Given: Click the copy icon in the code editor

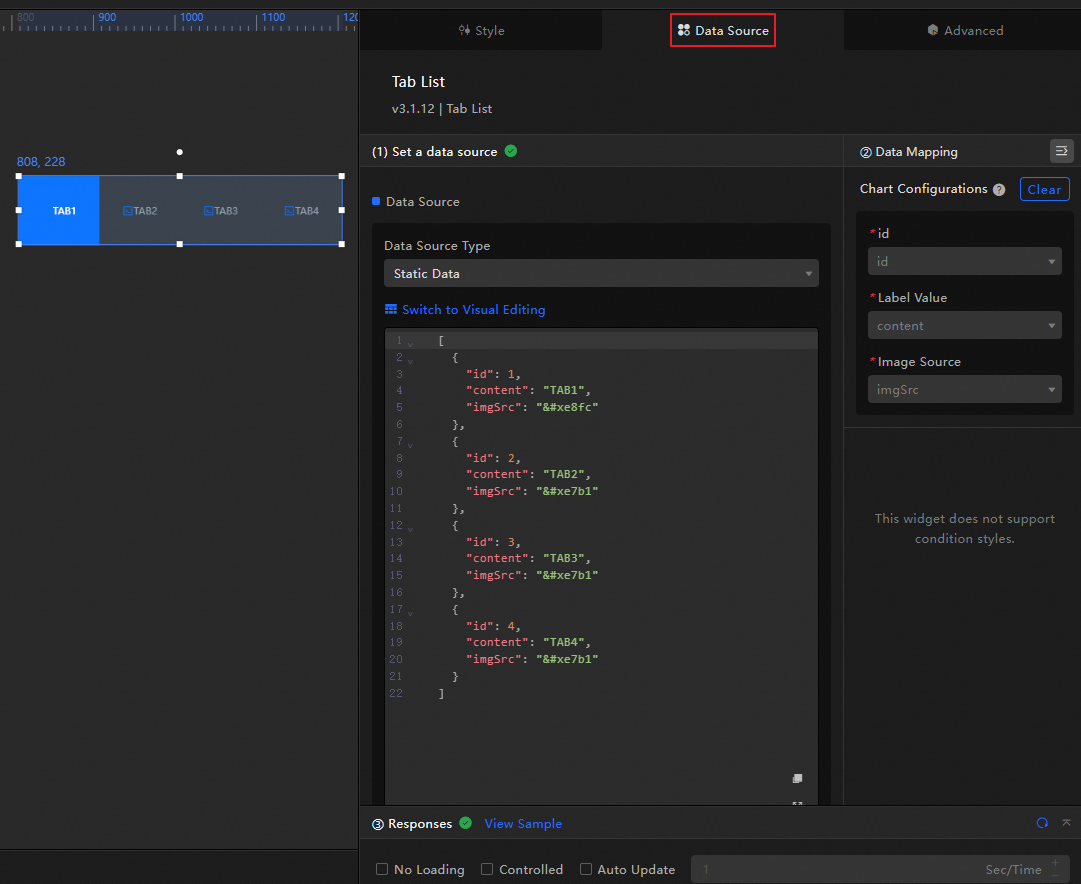Looking at the screenshot, I should (x=797, y=778).
